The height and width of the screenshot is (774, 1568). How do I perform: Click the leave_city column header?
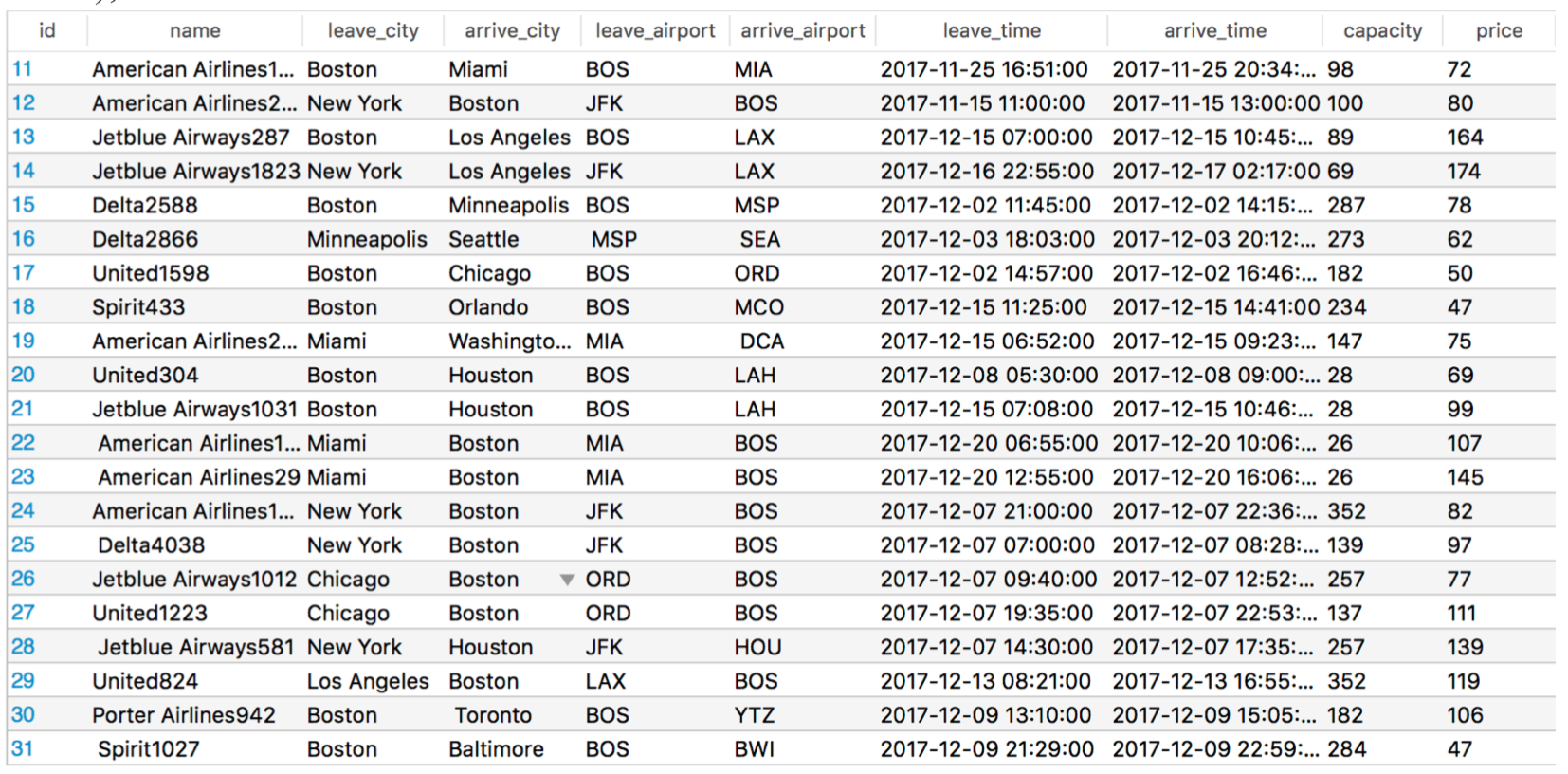click(374, 31)
